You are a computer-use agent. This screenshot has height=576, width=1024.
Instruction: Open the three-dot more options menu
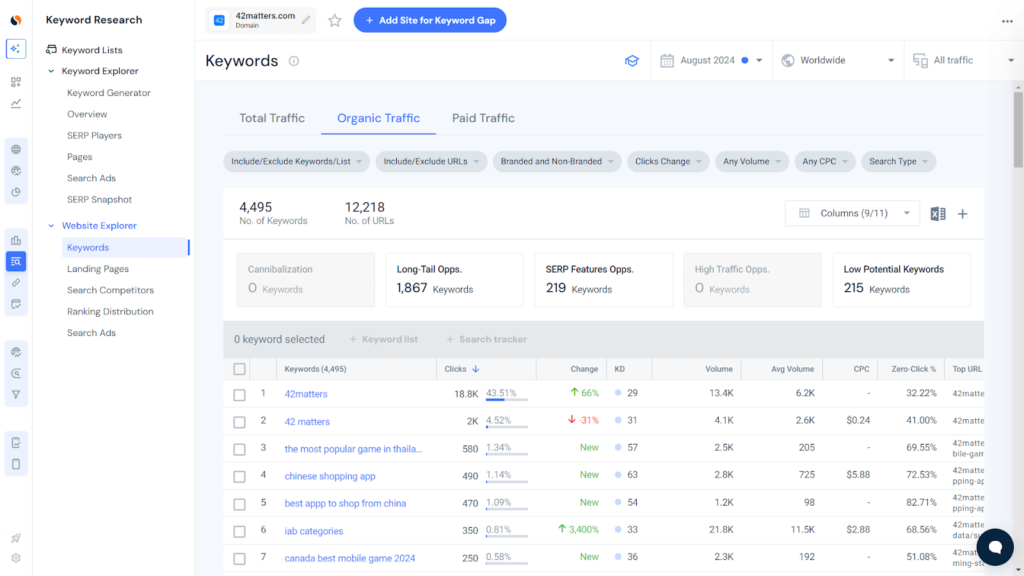[x=1007, y=21]
